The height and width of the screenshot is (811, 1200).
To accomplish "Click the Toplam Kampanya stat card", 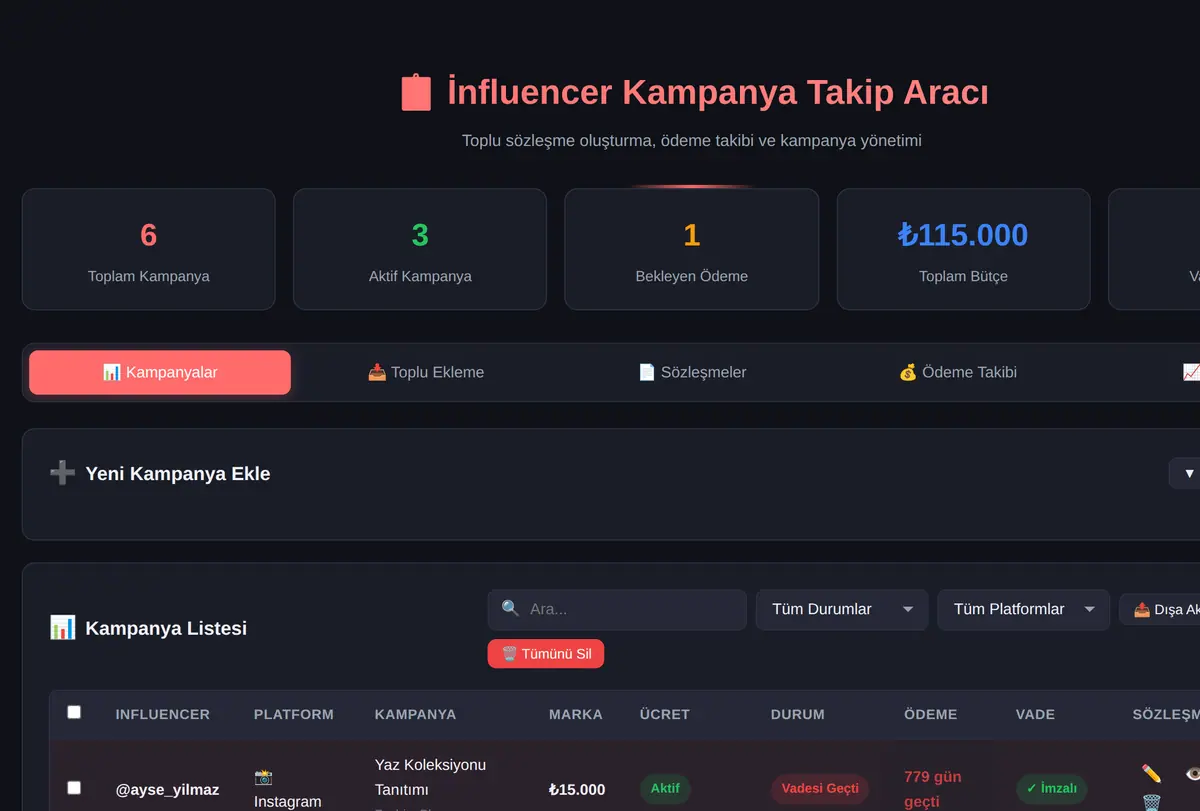I will (x=148, y=249).
